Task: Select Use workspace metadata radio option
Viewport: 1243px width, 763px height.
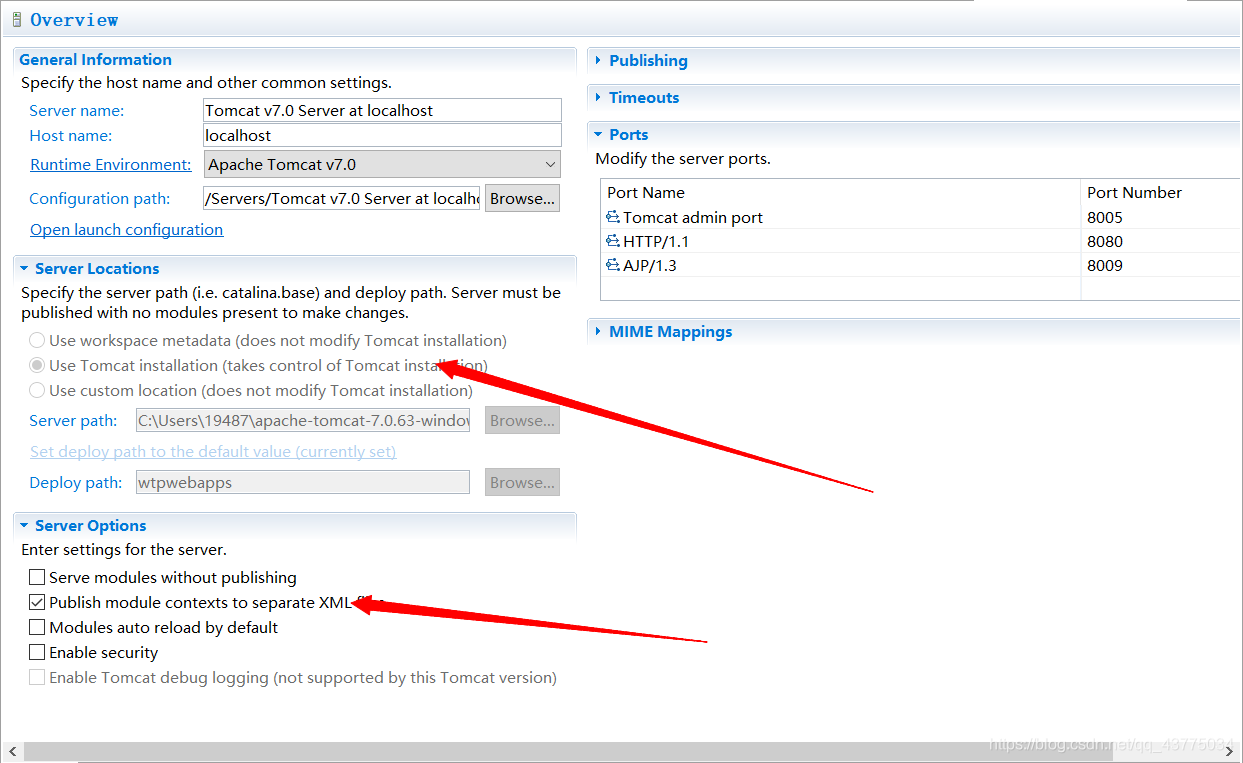Action: point(37,340)
